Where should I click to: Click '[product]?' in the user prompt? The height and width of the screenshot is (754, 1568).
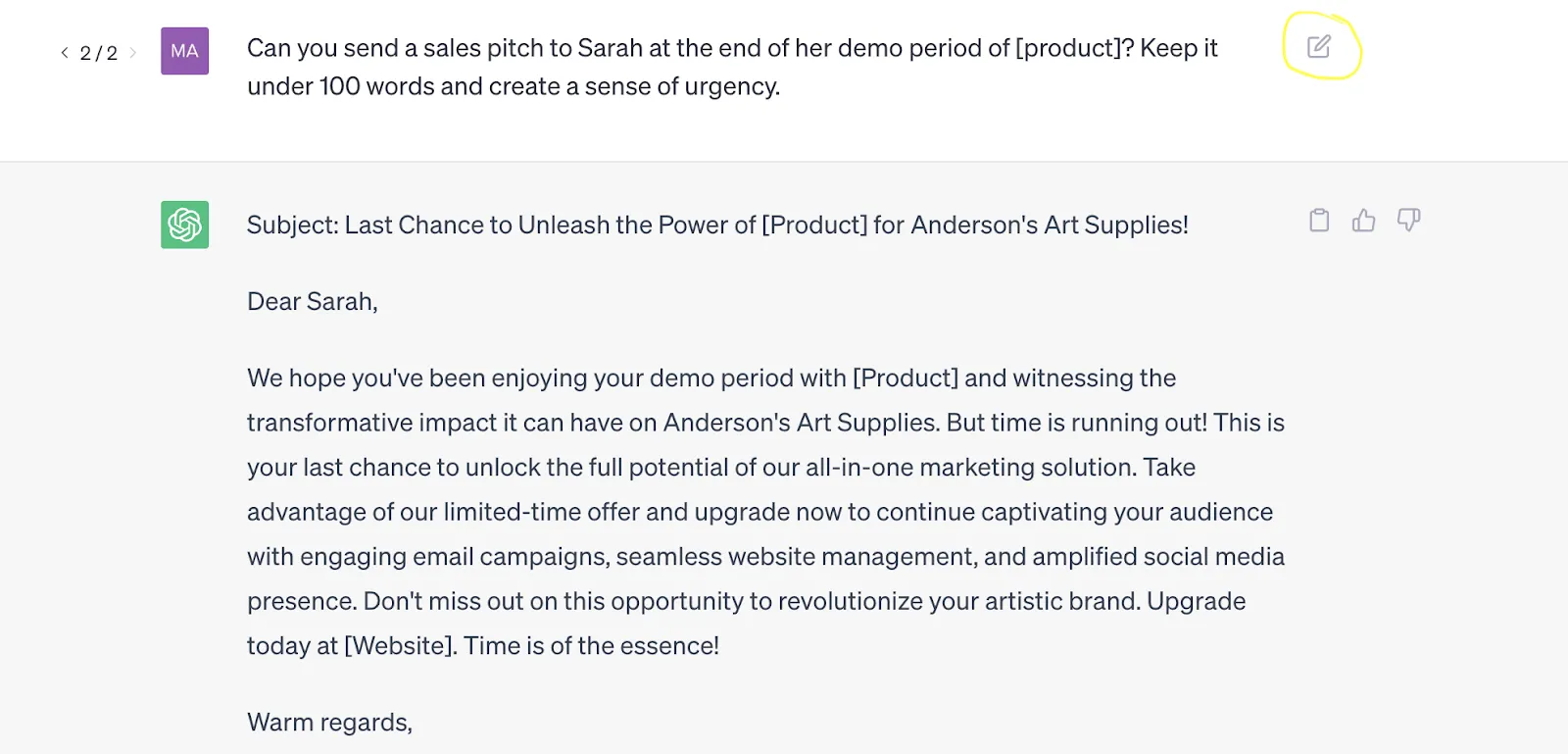coord(1074,48)
